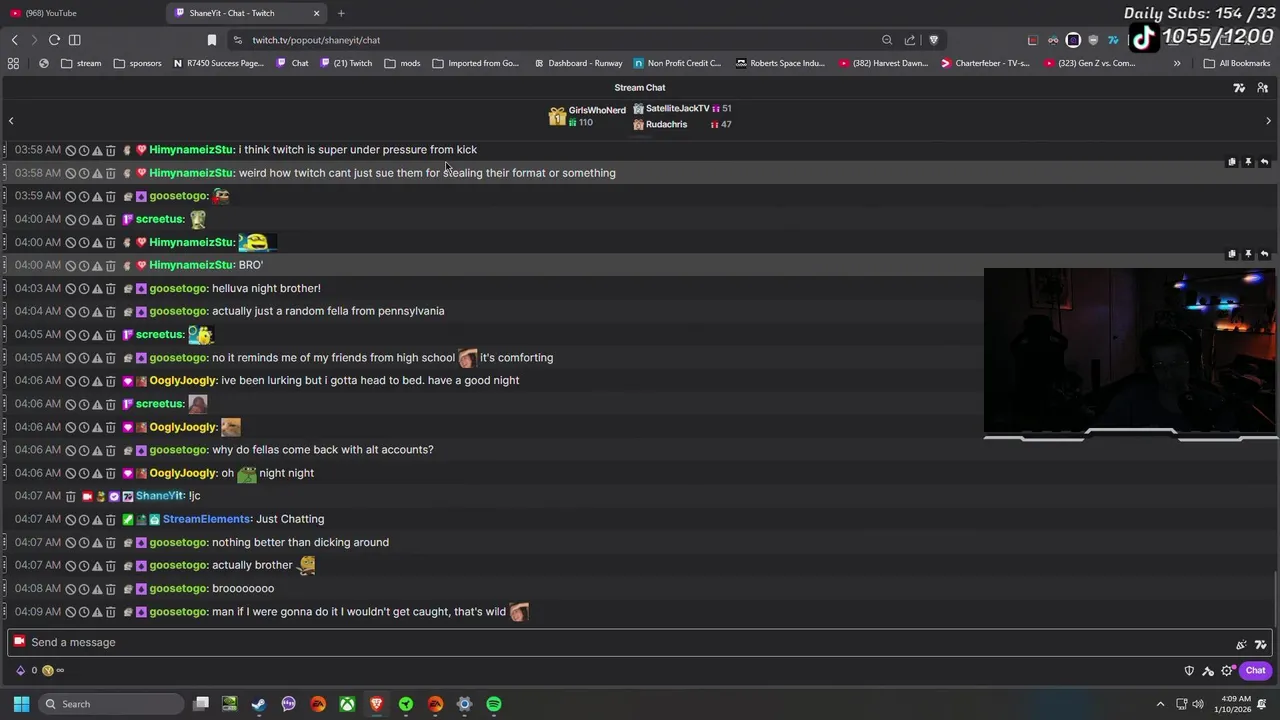Expand hidden bookmarks overflow chevron
The width and height of the screenshot is (1280, 720).
click(x=1177, y=63)
